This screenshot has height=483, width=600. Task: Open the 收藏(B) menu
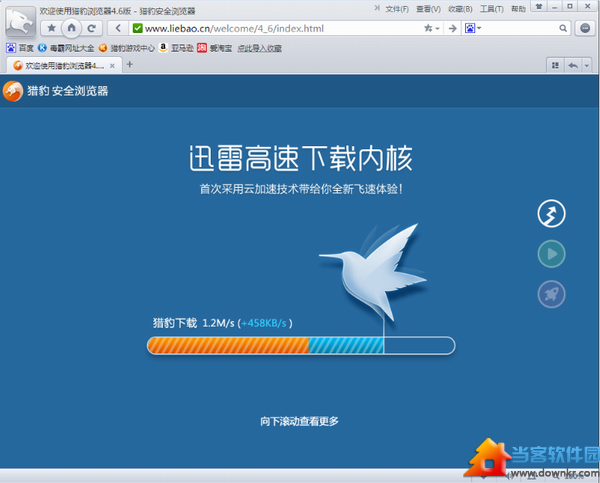coord(460,9)
